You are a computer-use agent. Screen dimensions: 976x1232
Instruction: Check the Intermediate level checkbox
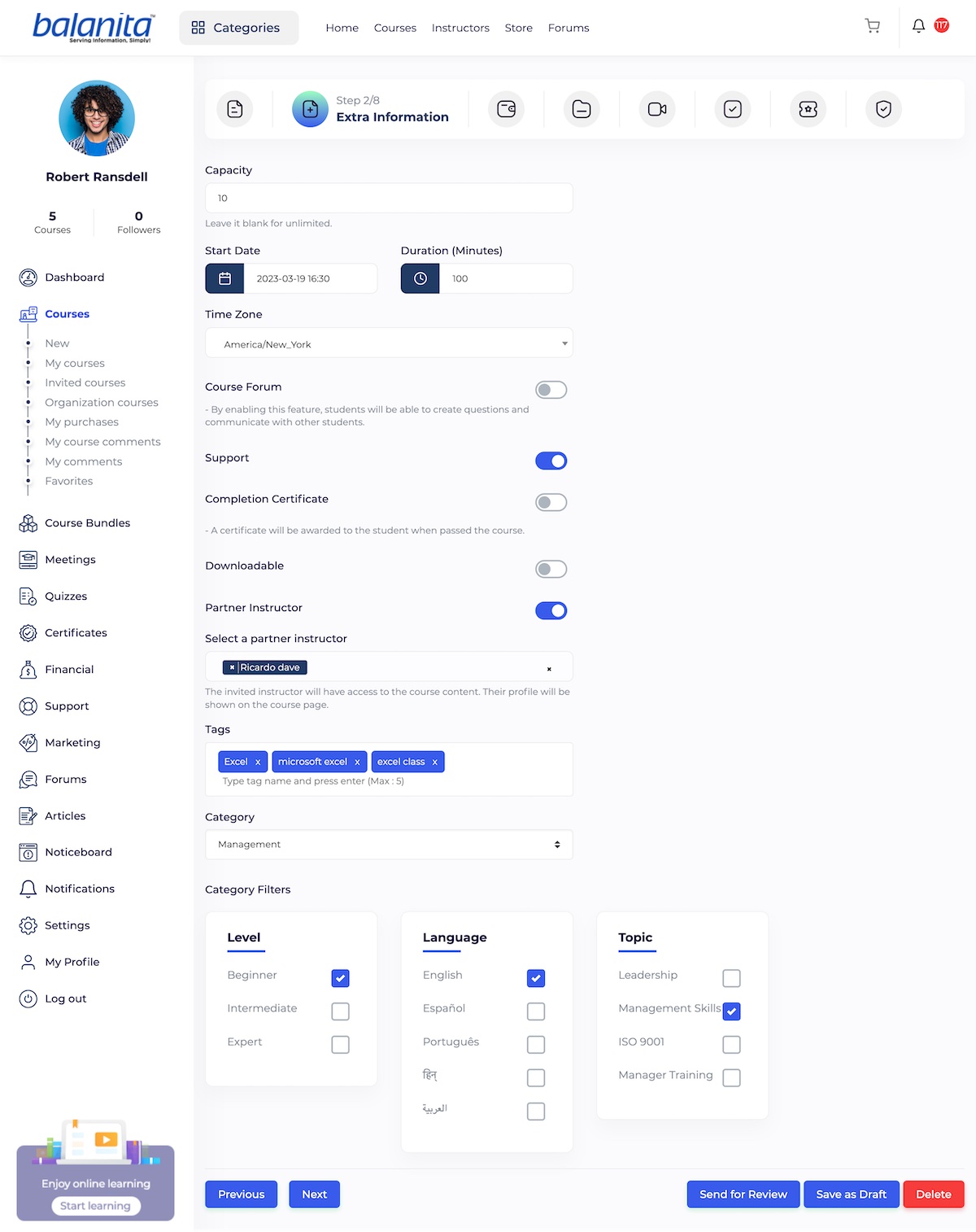click(x=340, y=1011)
